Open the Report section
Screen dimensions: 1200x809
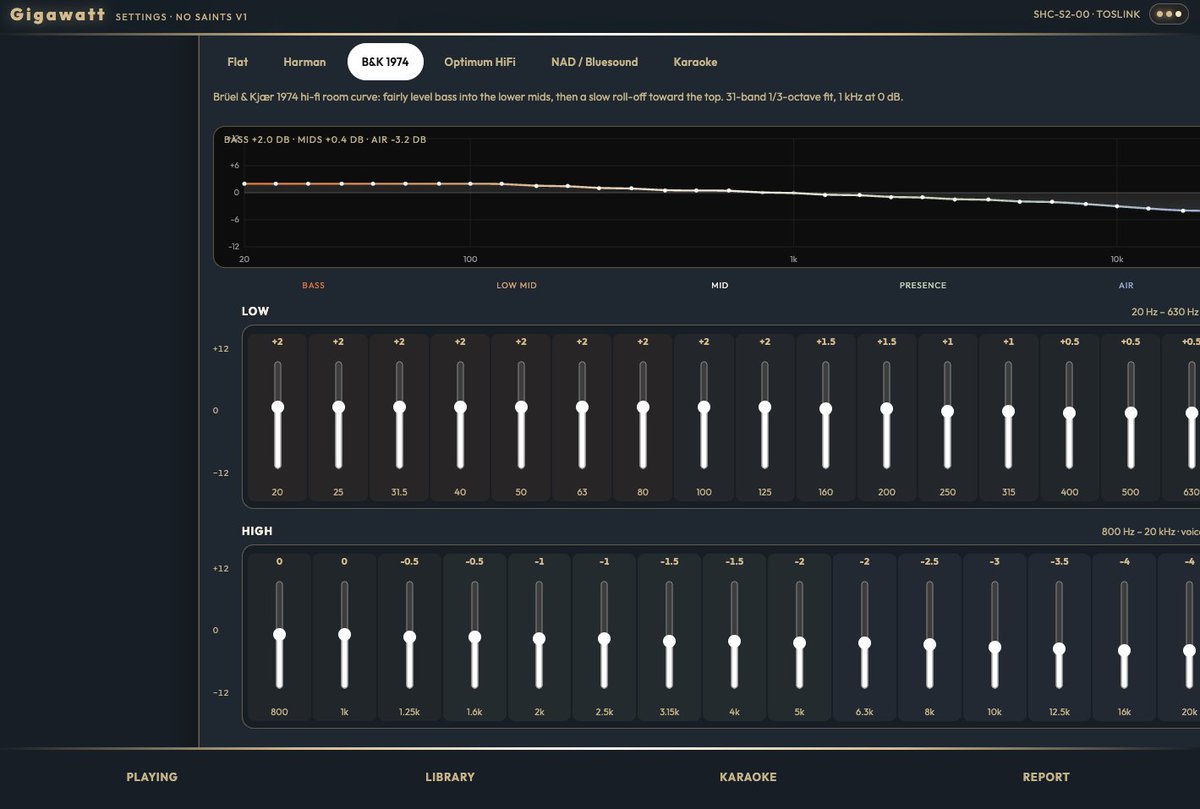[x=1046, y=777]
